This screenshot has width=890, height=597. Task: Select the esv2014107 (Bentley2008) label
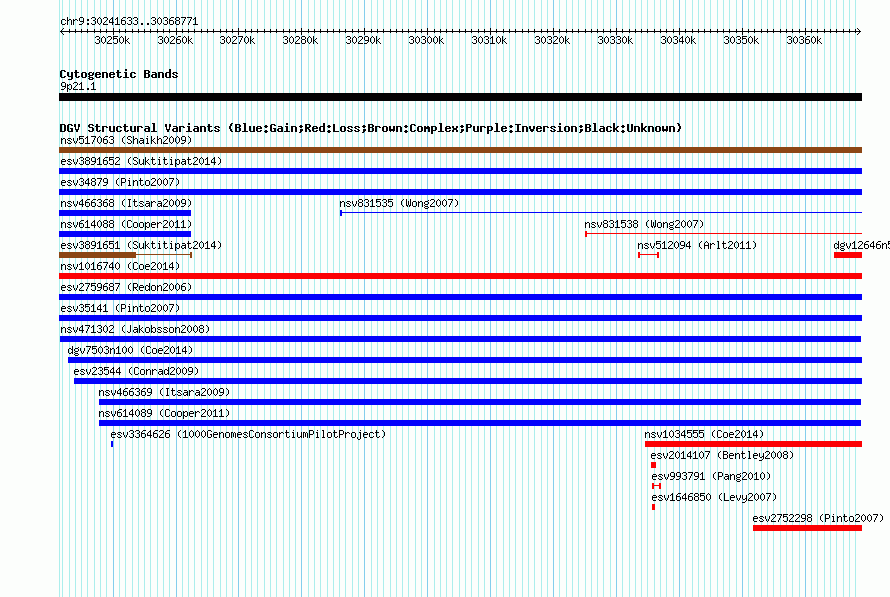tap(722, 455)
